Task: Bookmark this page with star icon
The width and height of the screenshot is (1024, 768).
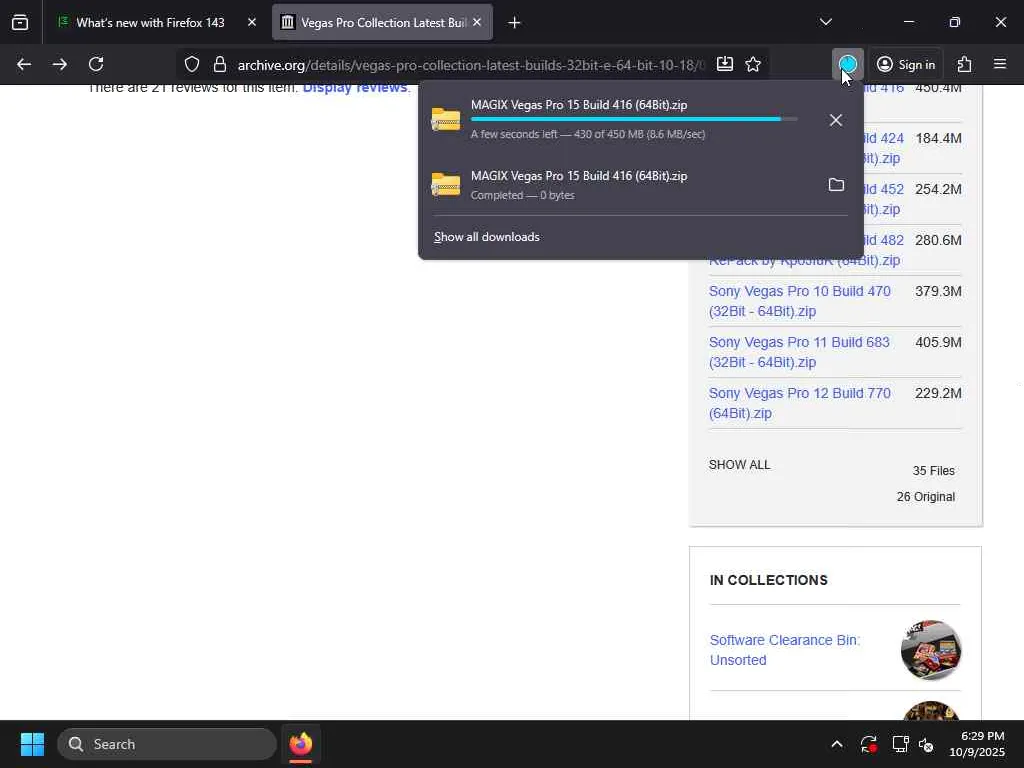Action: point(753,64)
